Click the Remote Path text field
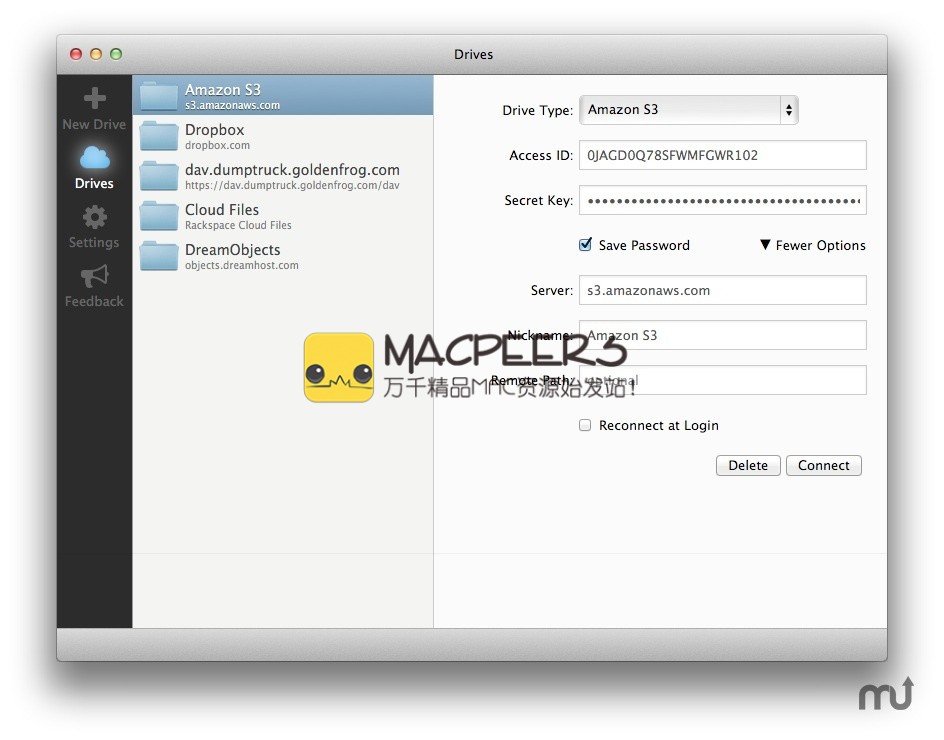 point(722,380)
